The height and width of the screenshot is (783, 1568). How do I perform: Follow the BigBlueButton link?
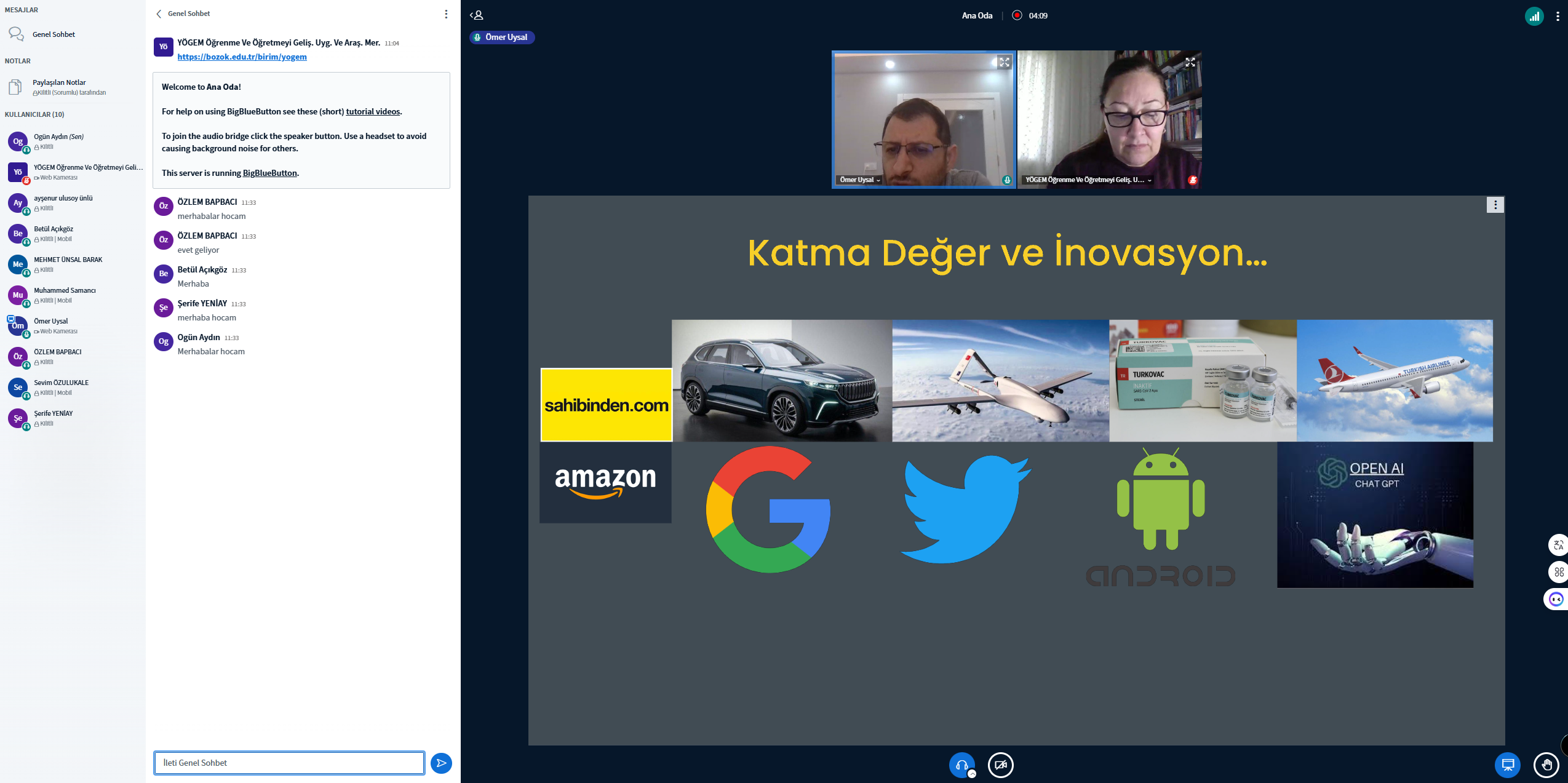pos(269,173)
